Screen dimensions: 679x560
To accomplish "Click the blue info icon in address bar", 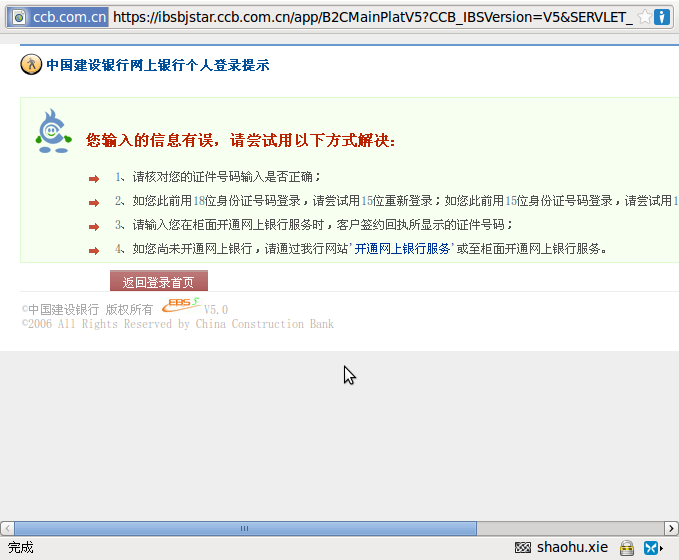I will 662,17.
